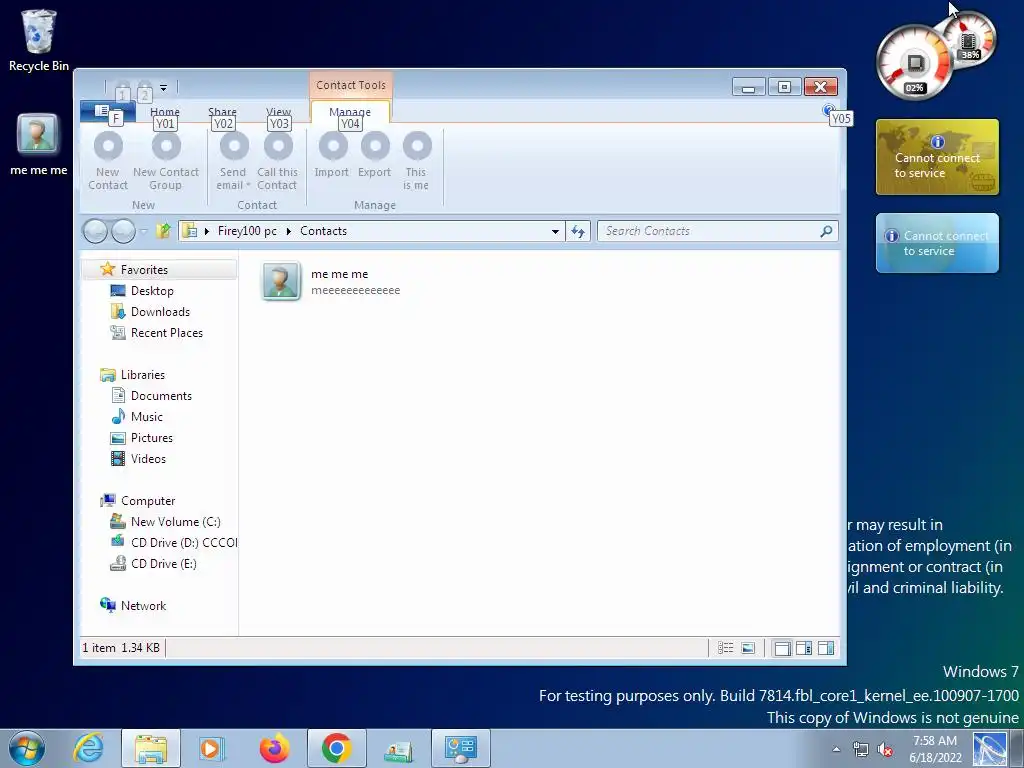The image size is (1024, 768).
Task: Launch Firefox from the taskbar
Action: point(274,748)
